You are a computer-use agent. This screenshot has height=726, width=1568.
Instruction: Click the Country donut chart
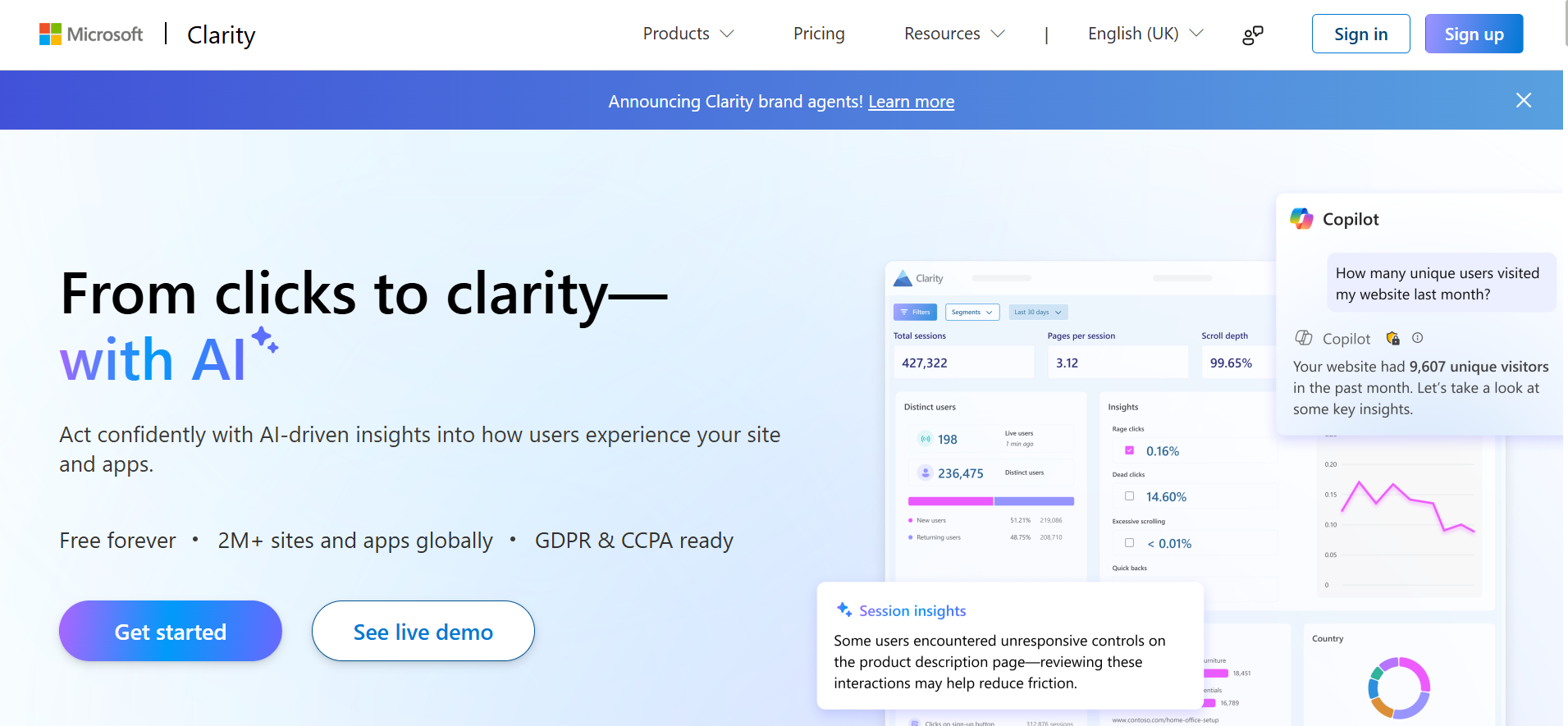click(x=1399, y=687)
